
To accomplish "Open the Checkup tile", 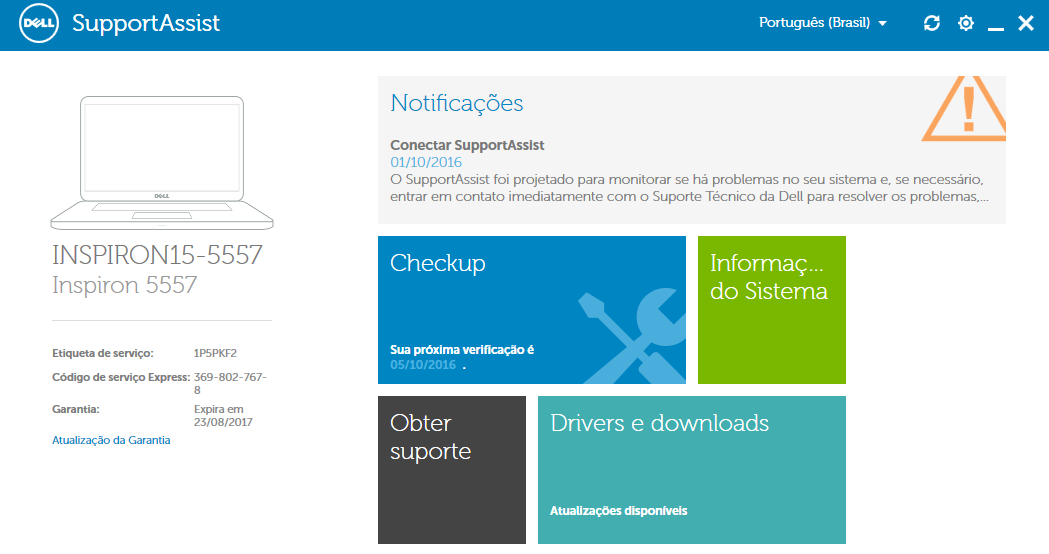I will click(x=532, y=310).
